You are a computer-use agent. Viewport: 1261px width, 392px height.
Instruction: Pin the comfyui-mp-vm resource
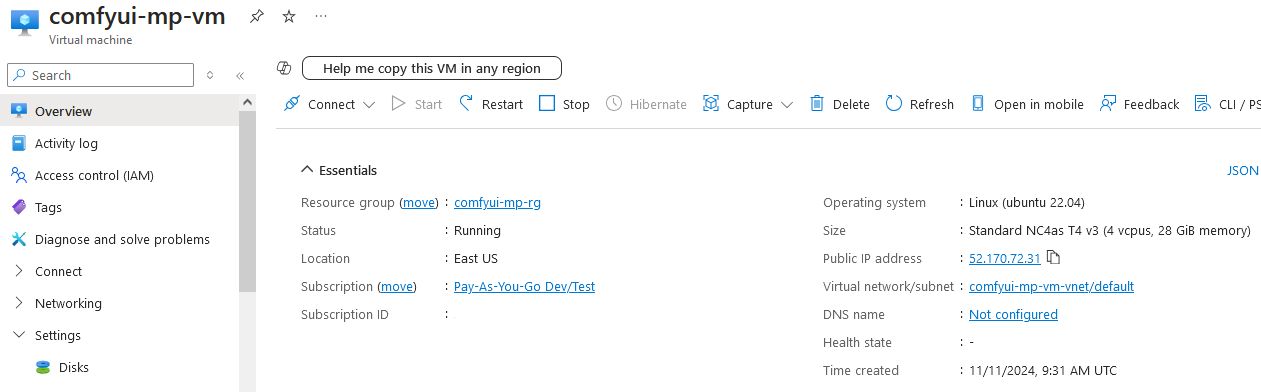point(257,16)
